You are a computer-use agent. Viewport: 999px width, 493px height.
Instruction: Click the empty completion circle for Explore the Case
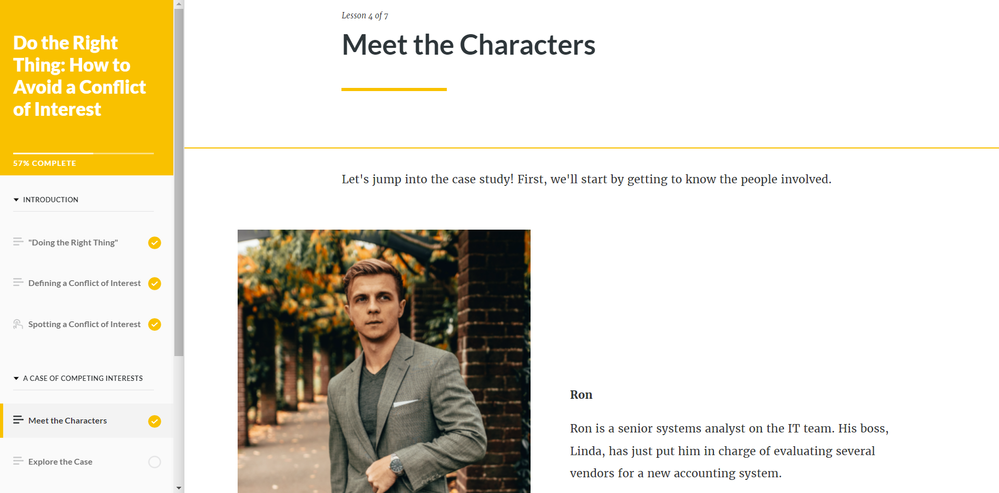[x=154, y=462]
